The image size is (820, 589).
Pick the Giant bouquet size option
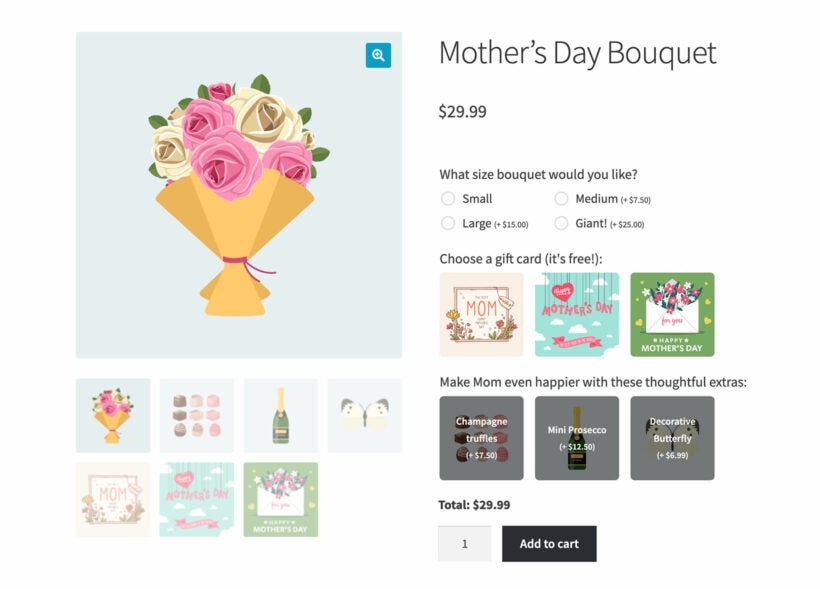[561, 223]
